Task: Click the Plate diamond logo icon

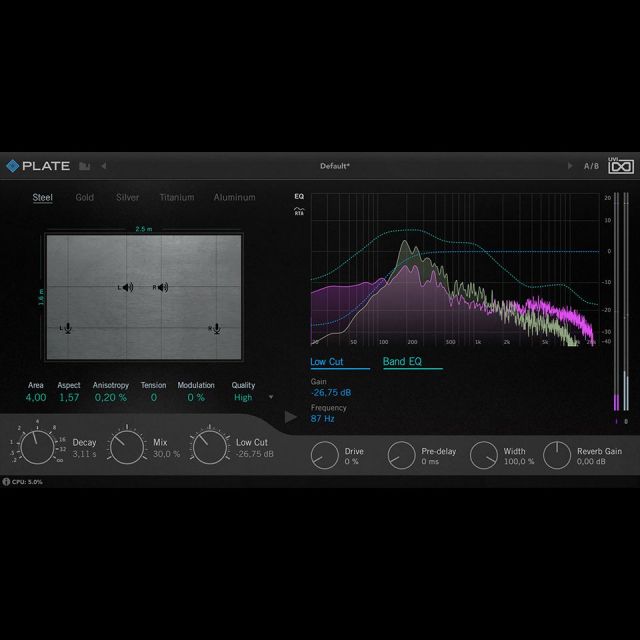Action: tap(13, 166)
